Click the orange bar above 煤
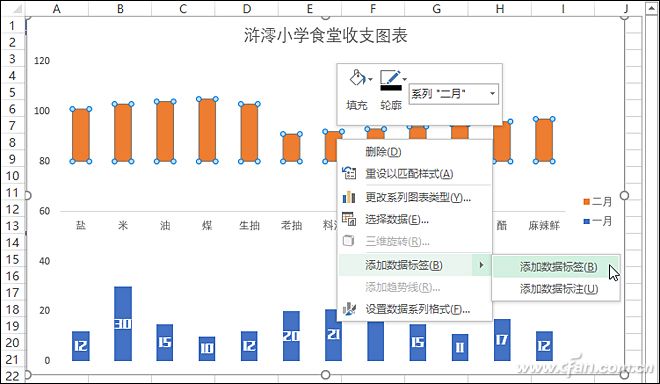 pos(207,130)
